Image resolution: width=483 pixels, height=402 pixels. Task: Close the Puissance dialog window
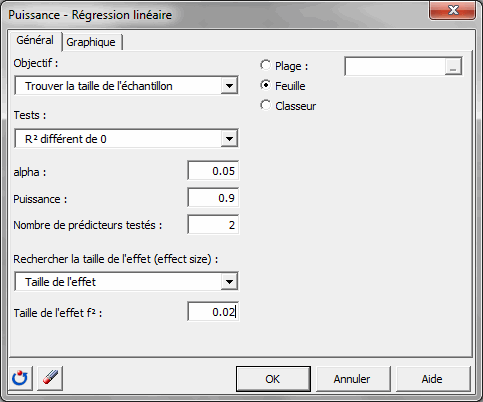click(x=453, y=10)
